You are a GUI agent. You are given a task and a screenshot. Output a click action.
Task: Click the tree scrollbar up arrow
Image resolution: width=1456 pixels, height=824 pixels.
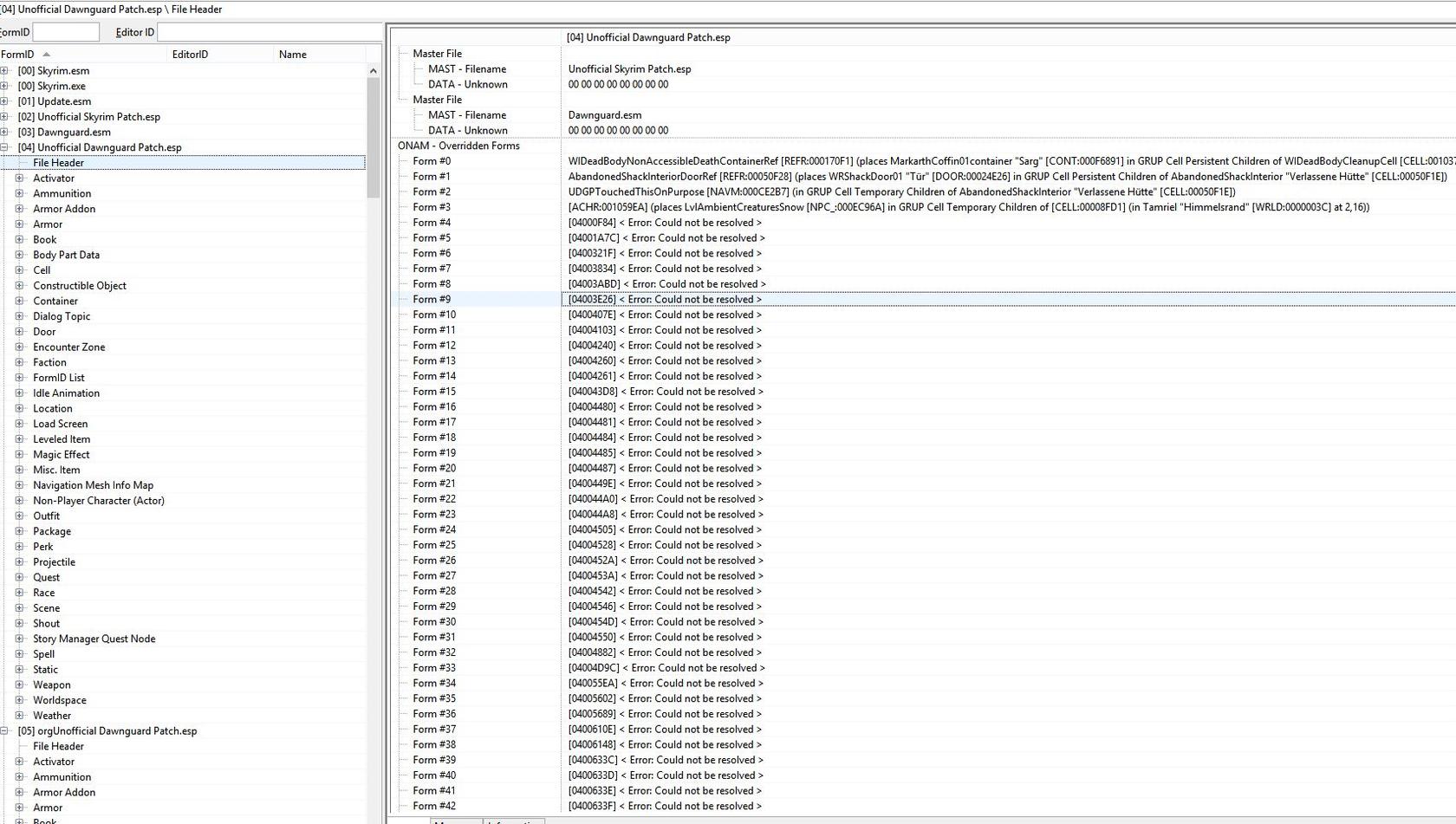click(374, 71)
